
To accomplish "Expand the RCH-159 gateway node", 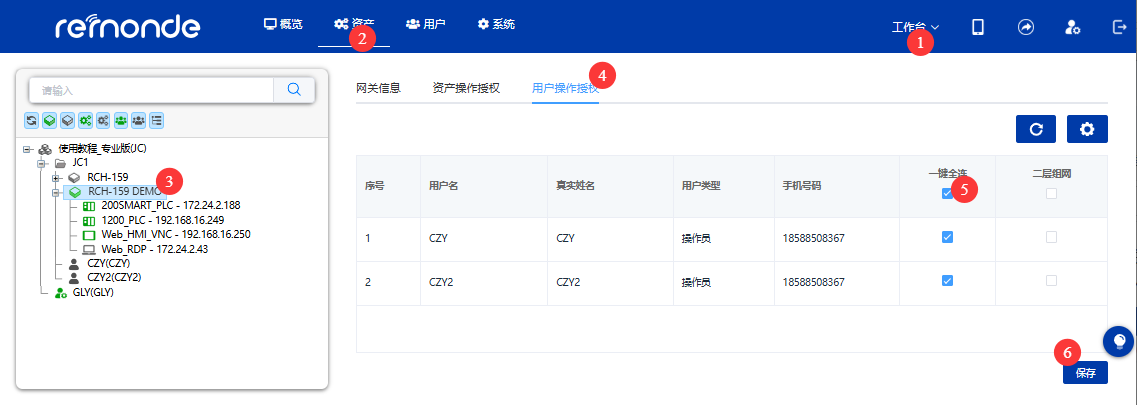I will pos(56,178).
